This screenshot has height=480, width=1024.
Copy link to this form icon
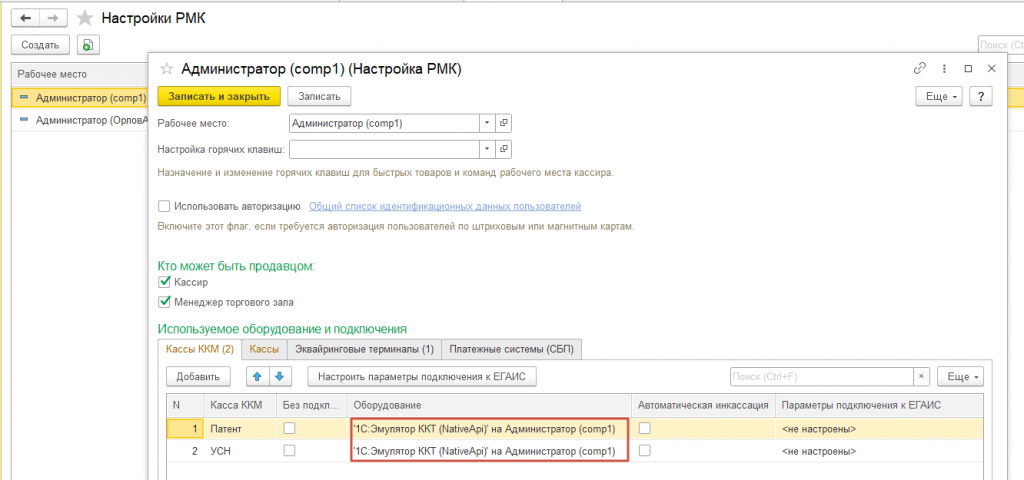(920, 68)
